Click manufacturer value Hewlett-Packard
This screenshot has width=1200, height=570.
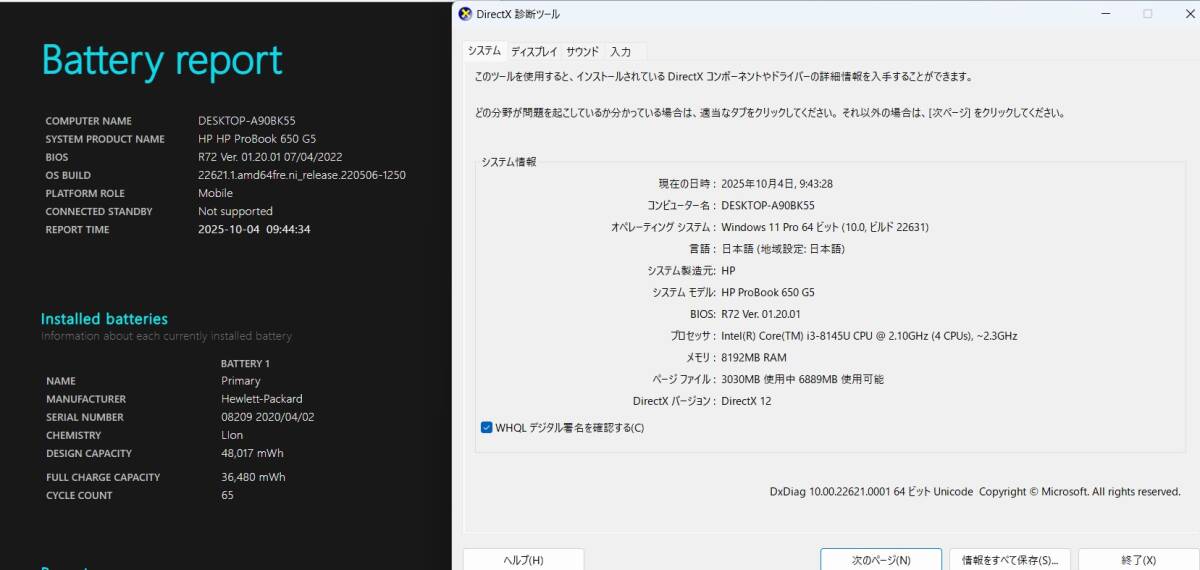[262, 399]
